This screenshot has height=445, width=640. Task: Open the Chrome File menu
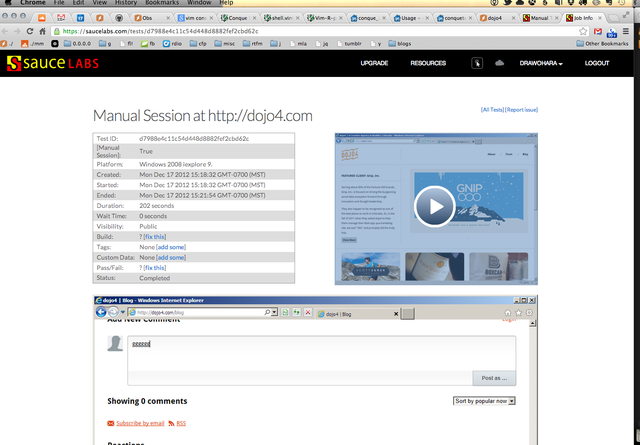[x=59, y=2]
